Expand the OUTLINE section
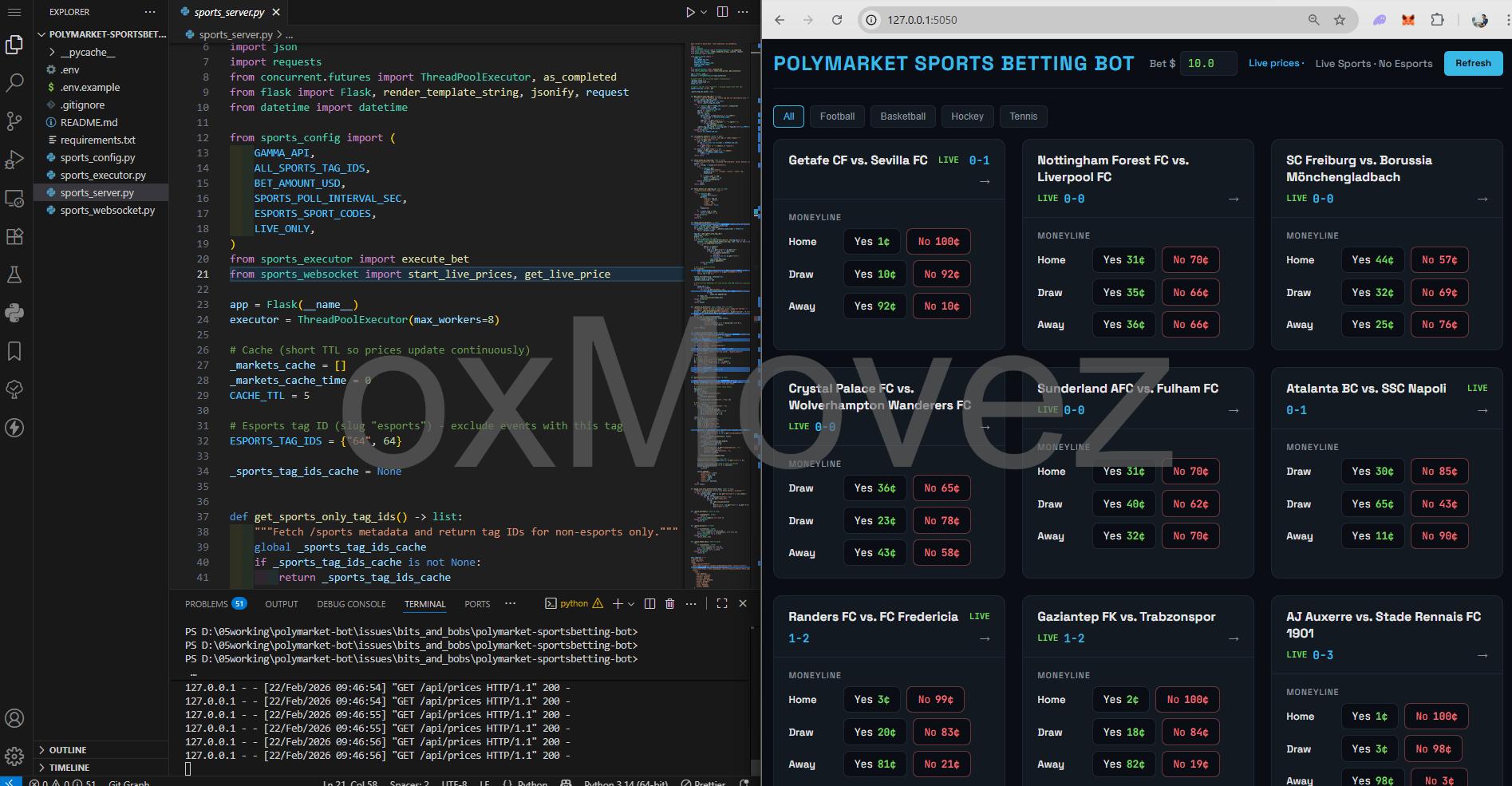Viewport: 1512px width, 786px height. point(101,750)
